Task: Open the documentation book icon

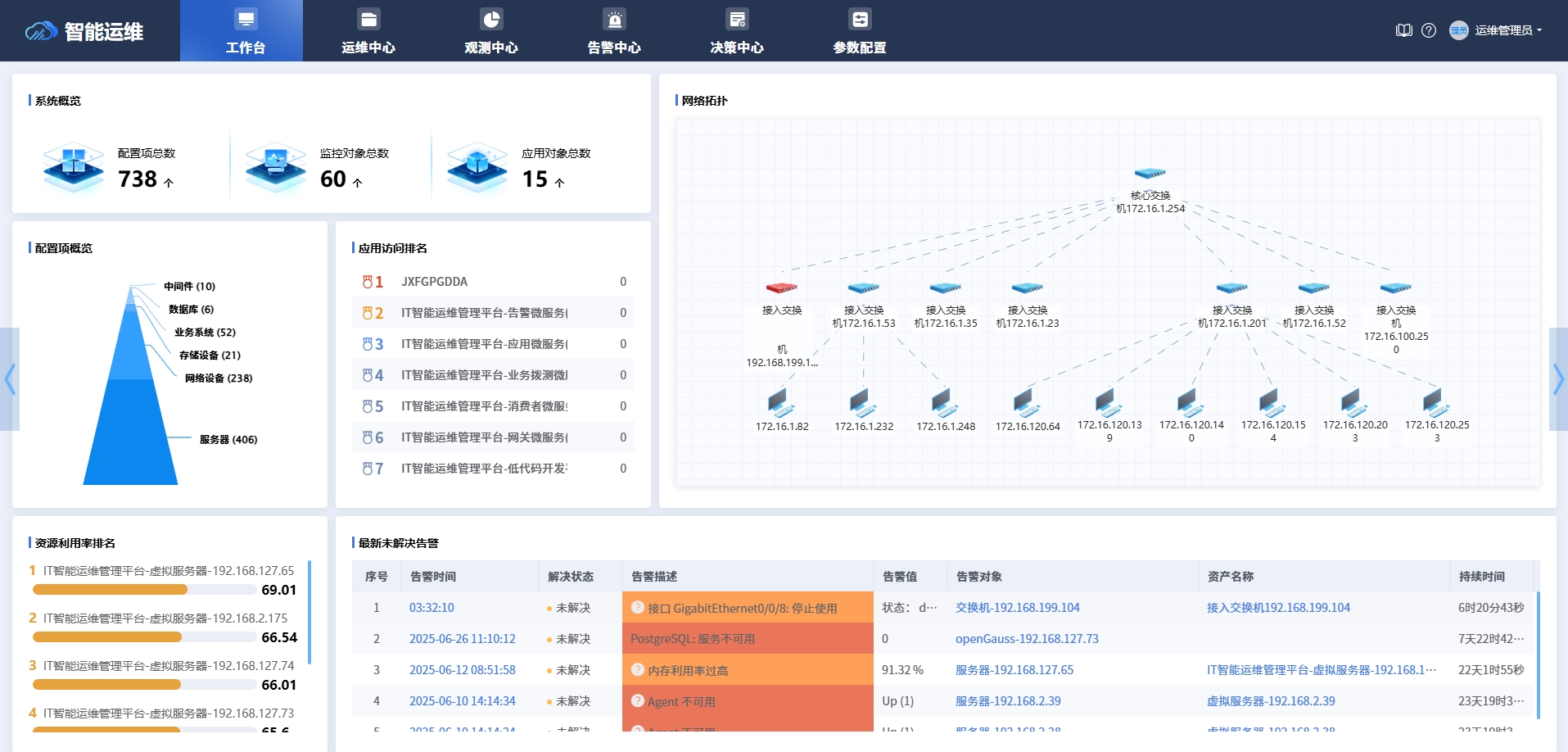Action: (x=1403, y=29)
